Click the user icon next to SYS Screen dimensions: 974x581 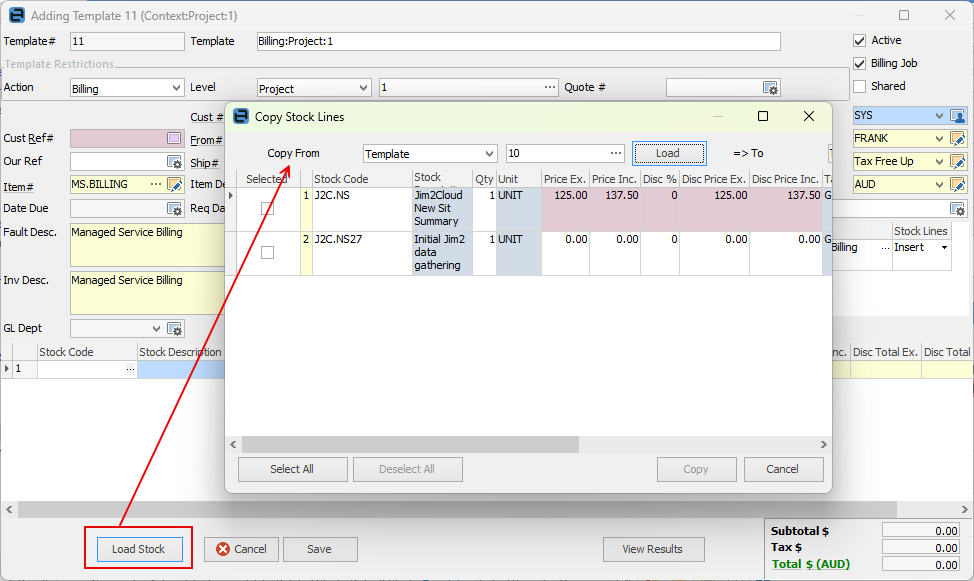point(957,116)
